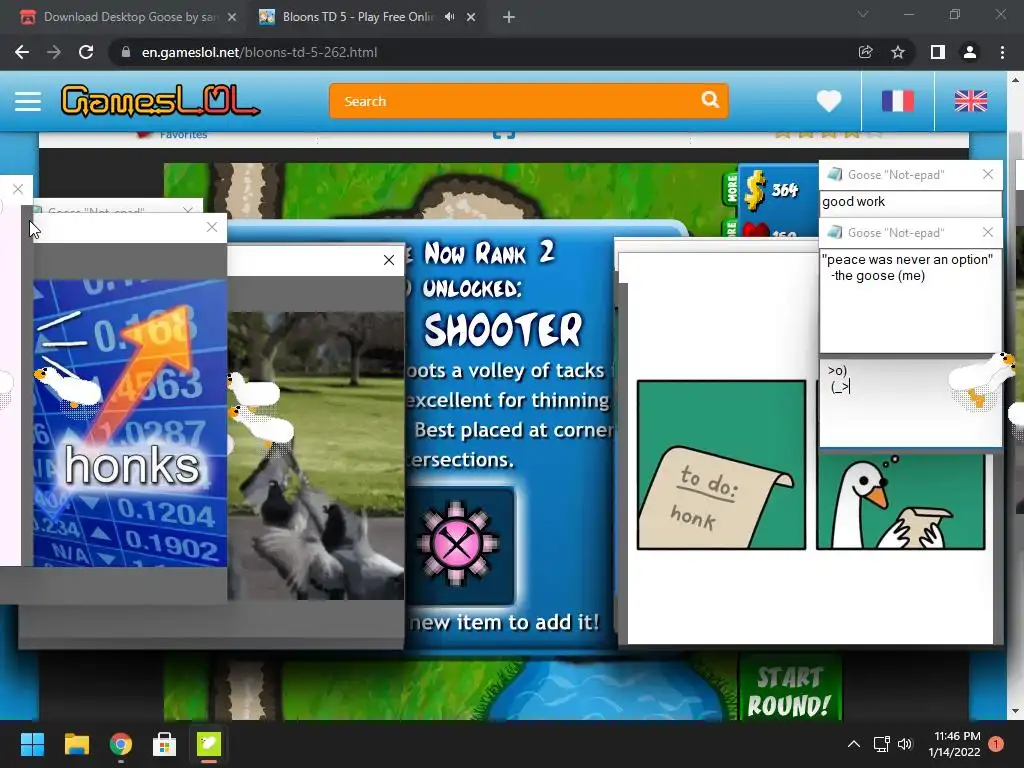1024x768 pixels.
Task: Close the 'good work' Not-epad window
Action: pos(987,174)
